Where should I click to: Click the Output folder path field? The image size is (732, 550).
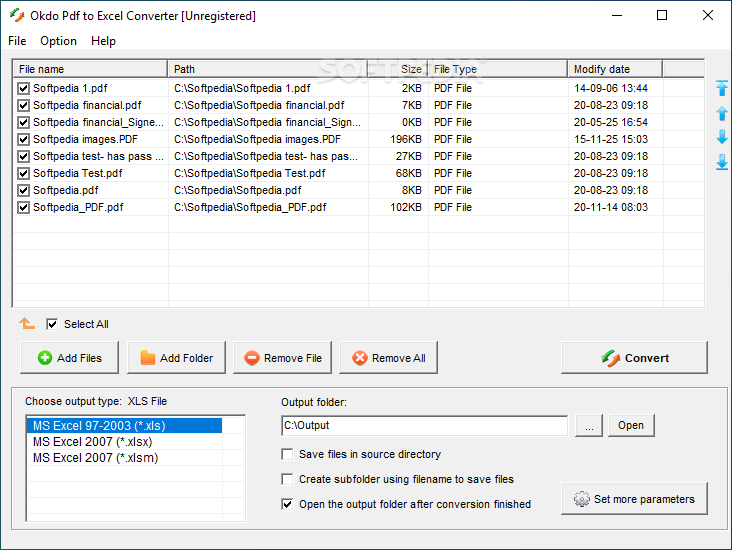coord(425,425)
